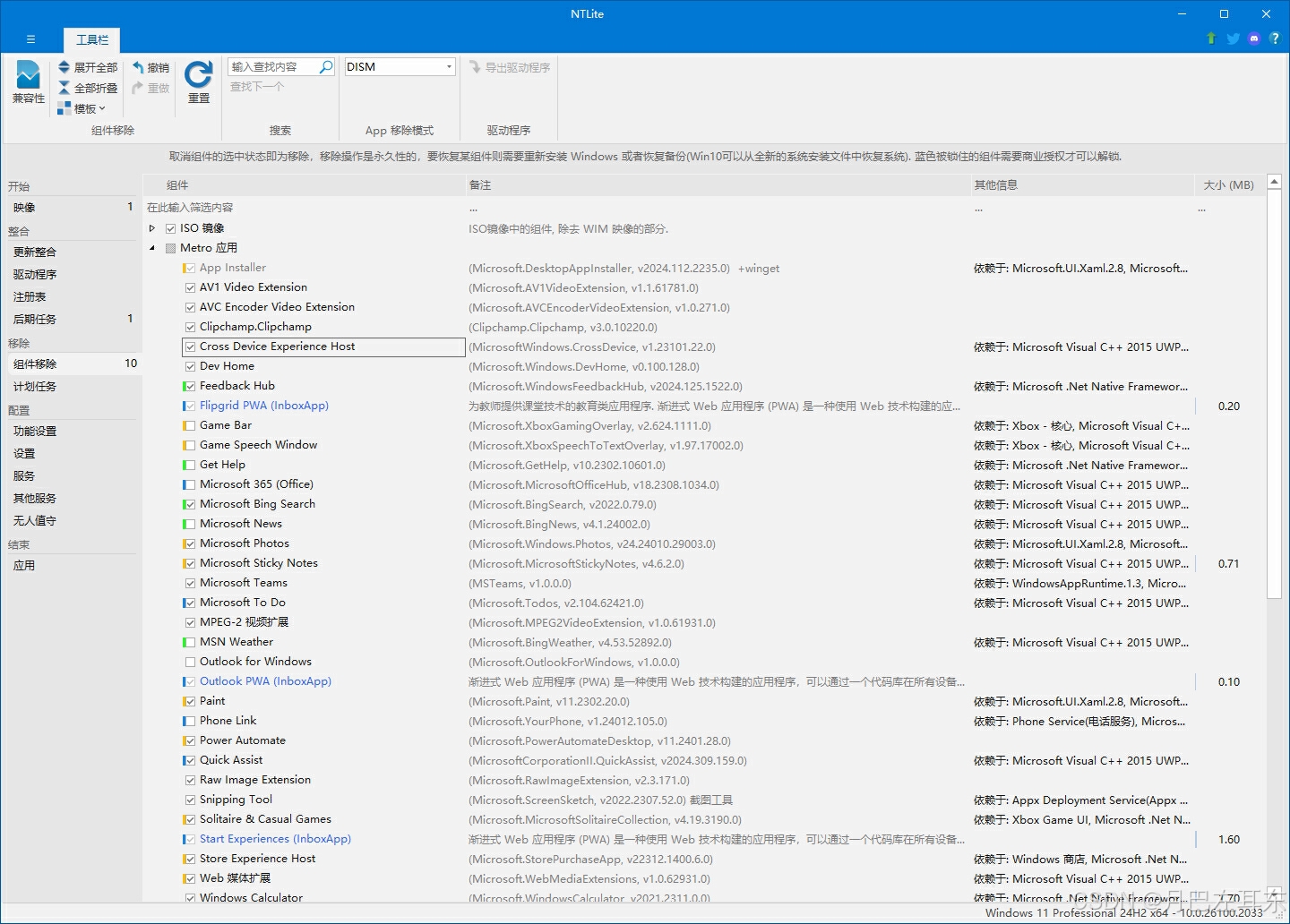Toggle the Microsoft Teams checkbox
Image resolution: width=1290 pixels, height=924 pixels.
(190, 583)
